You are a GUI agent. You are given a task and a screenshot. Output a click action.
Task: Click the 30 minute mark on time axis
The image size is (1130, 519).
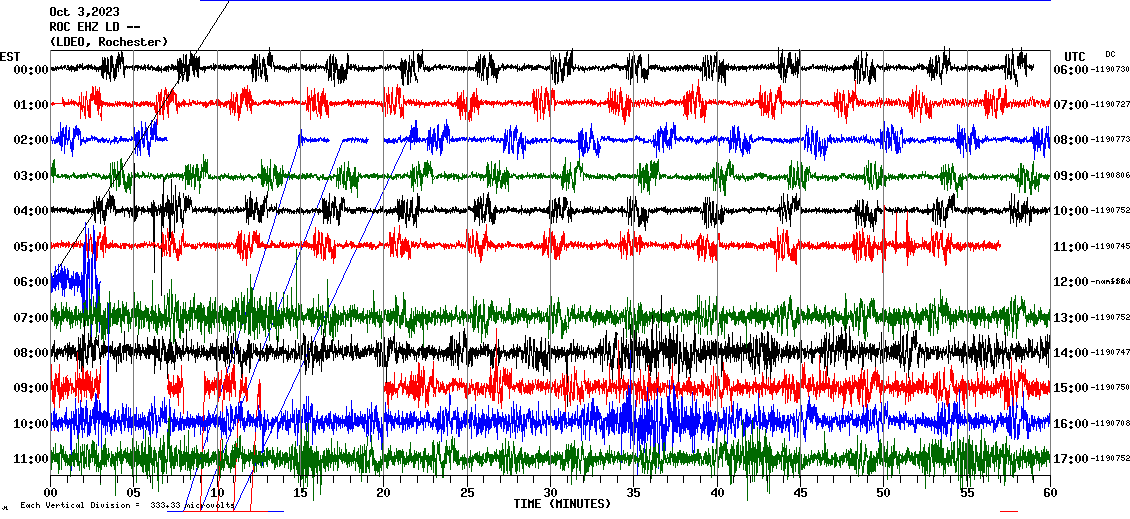[550, 493]
